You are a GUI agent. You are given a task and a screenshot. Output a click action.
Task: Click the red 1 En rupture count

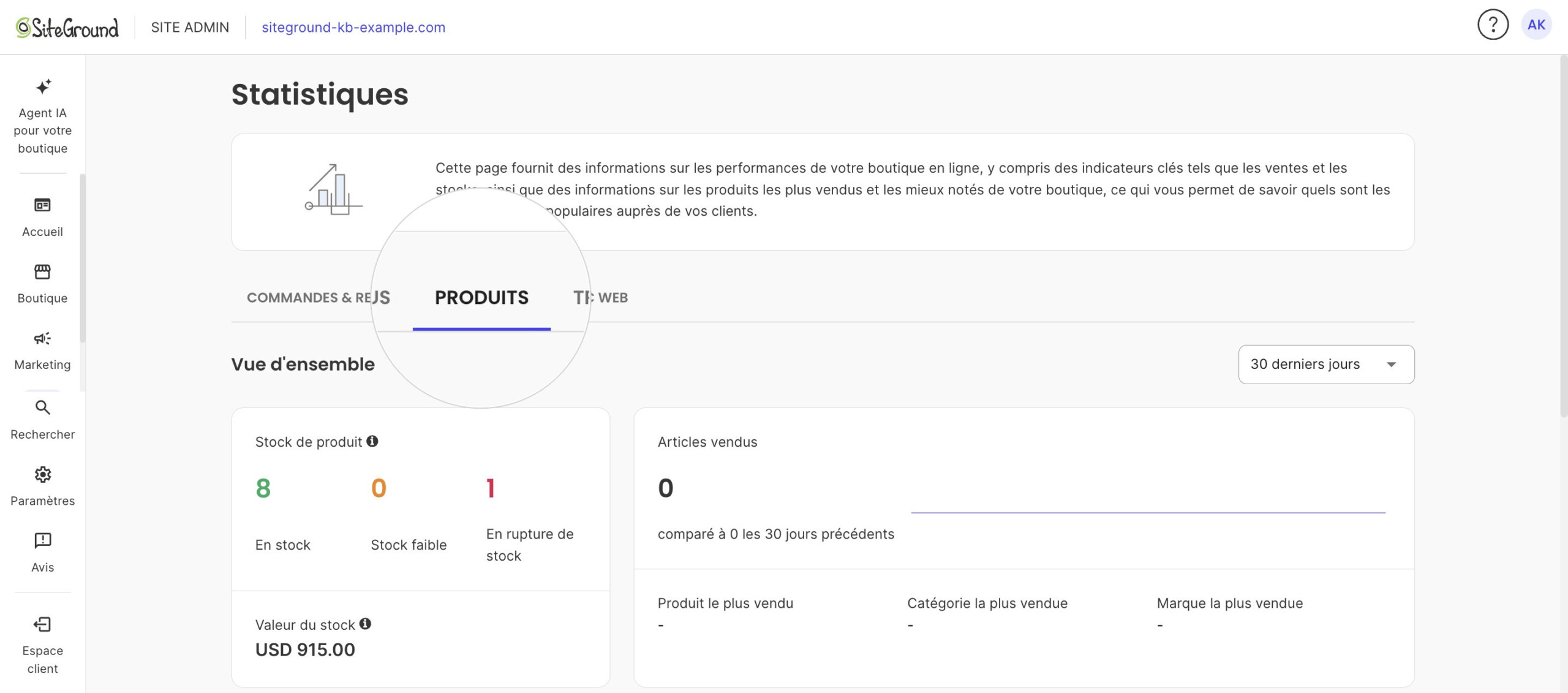point(491,488)
